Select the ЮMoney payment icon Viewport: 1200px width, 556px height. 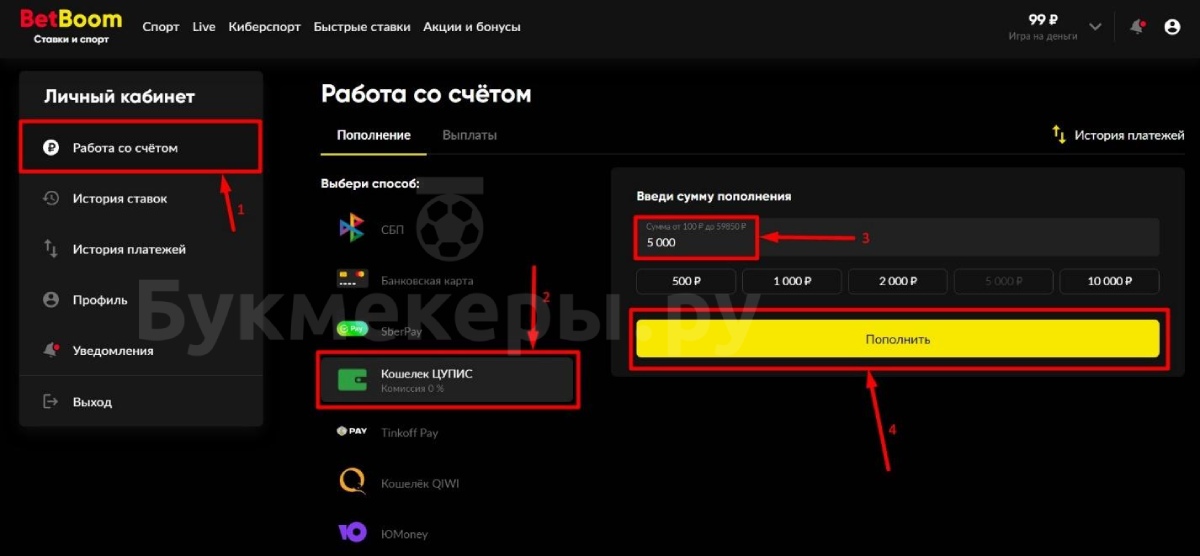pos(352,533)
